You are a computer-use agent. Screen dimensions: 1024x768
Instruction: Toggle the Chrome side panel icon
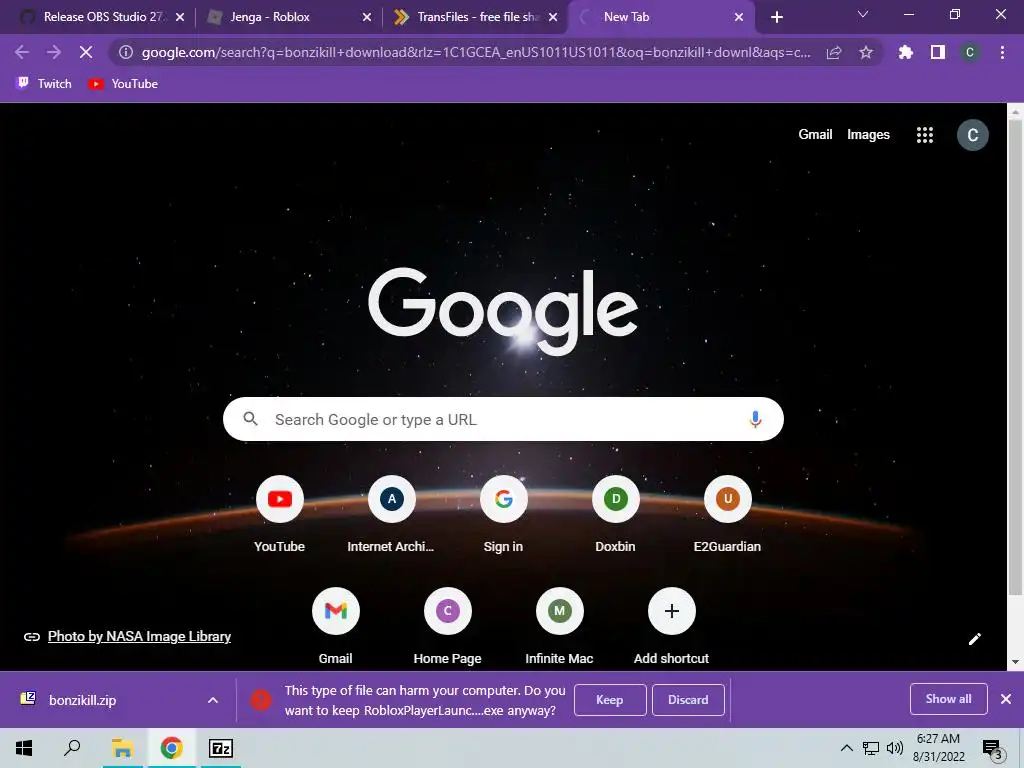coord(938,52)
